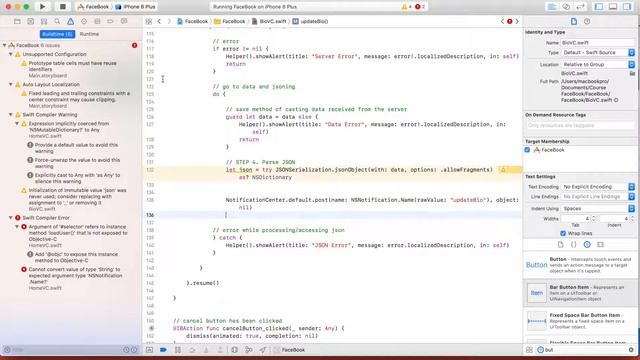Screen dimensions: 640x360
Task: Click FaceBook project in breadcrumb
Action: click(x=193, y=21)
